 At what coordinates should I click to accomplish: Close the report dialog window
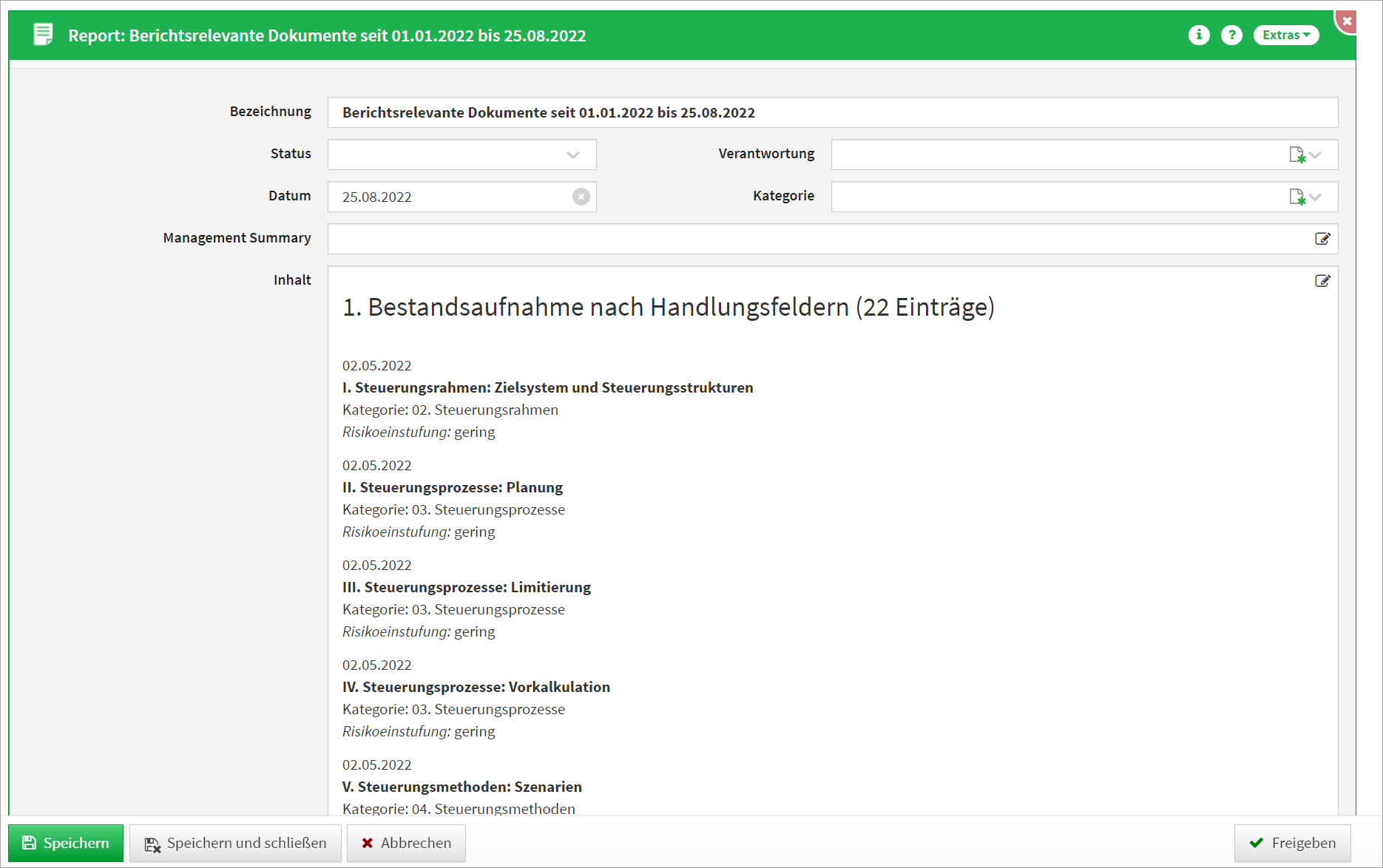[1347, 21]
